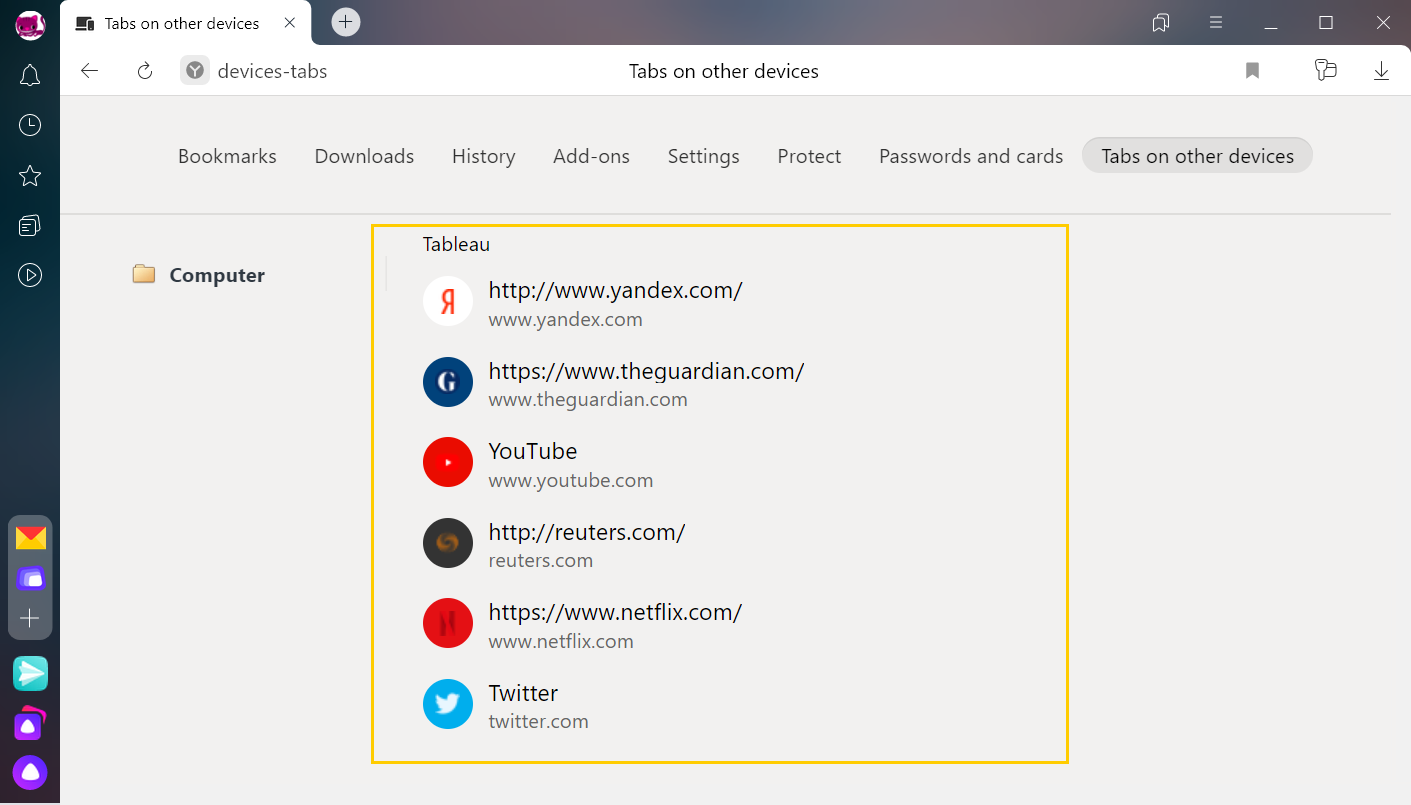Screen dimensions: 1411x805
Task: Click the blue Twitter bird favicon
Action: click(448, 704)
